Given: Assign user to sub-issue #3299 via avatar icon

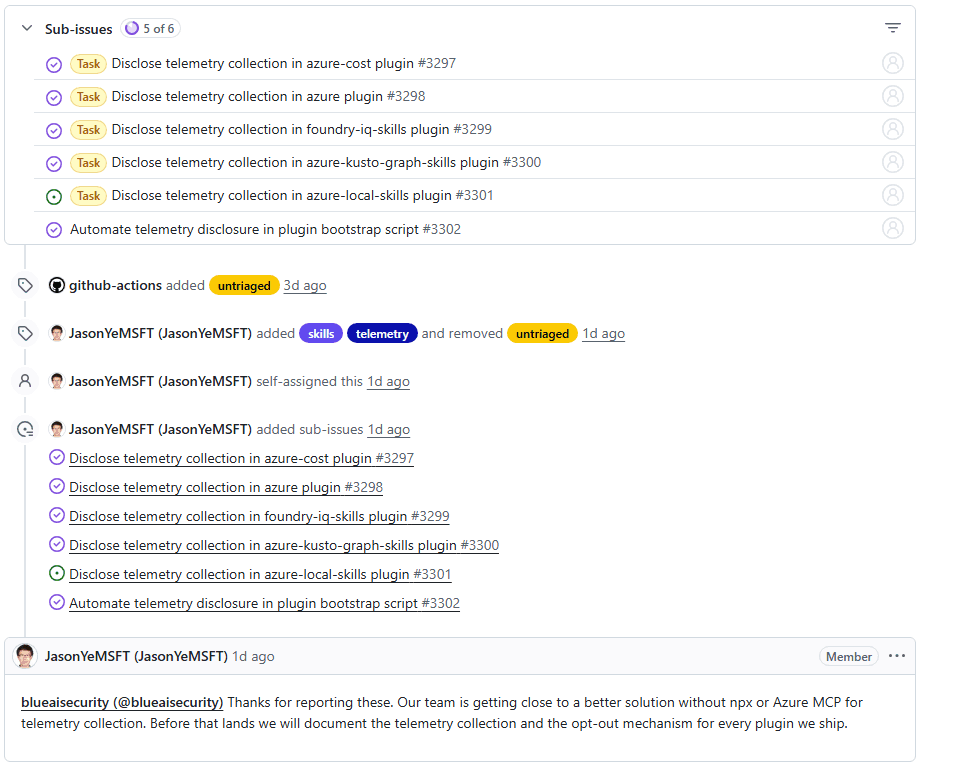Looking at the screenshot, I should pyautogui.click(x=893, y=129).
